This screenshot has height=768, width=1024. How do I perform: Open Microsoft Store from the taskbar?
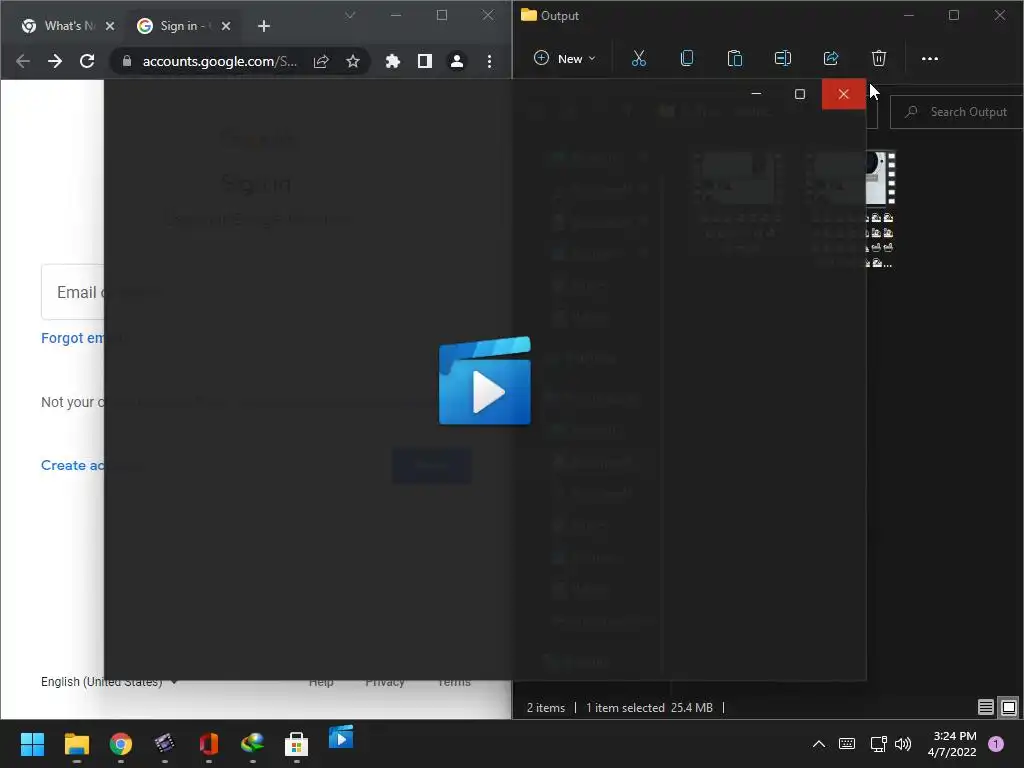(x=296, y=743)
